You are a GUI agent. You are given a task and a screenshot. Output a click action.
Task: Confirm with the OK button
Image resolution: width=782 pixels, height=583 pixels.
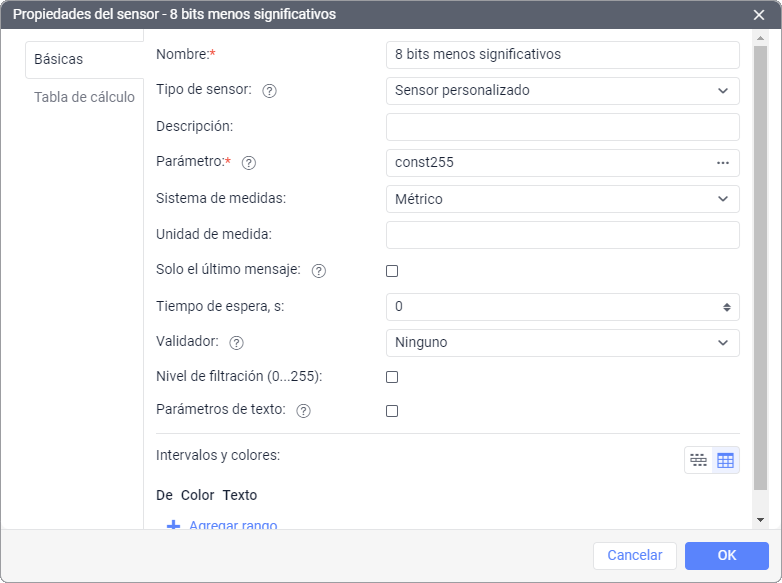point(727,556)
